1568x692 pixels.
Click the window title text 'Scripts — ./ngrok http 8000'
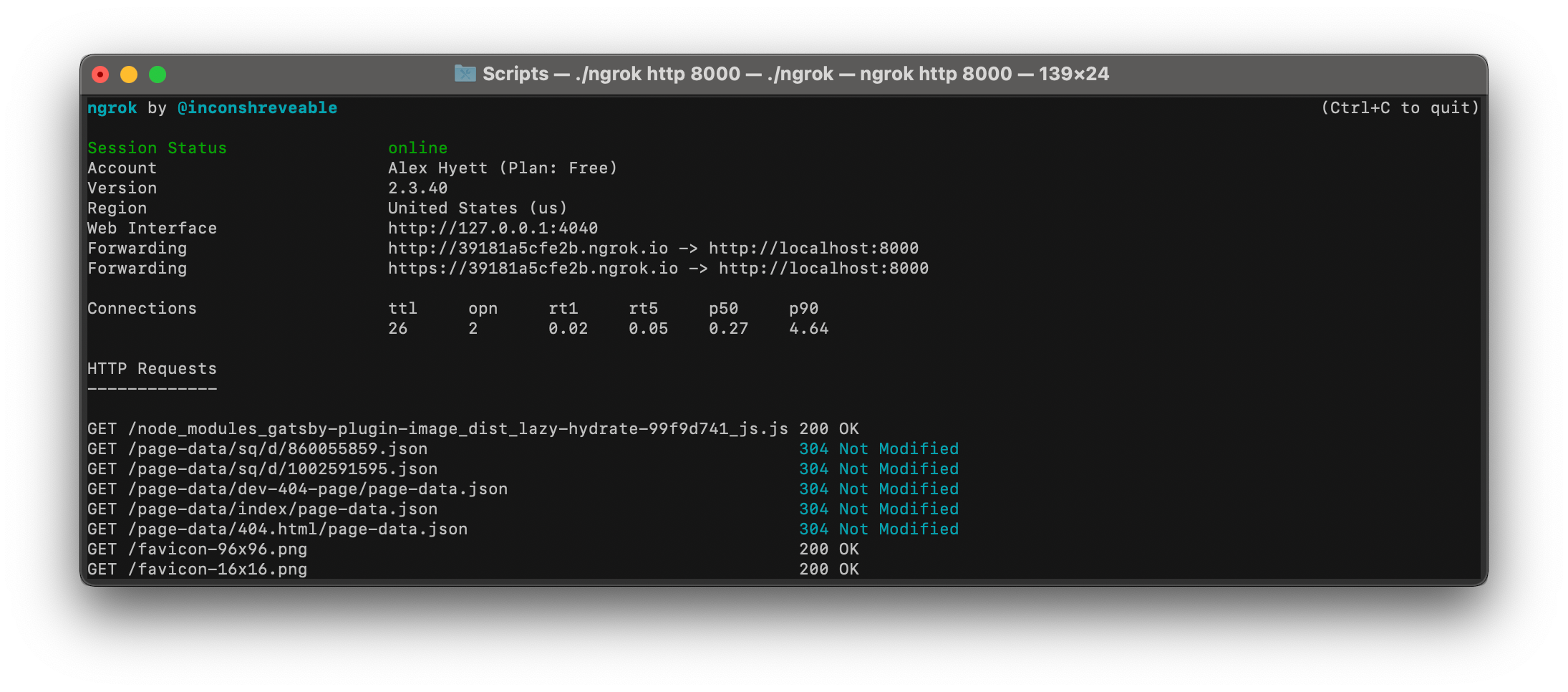point(611,74)
